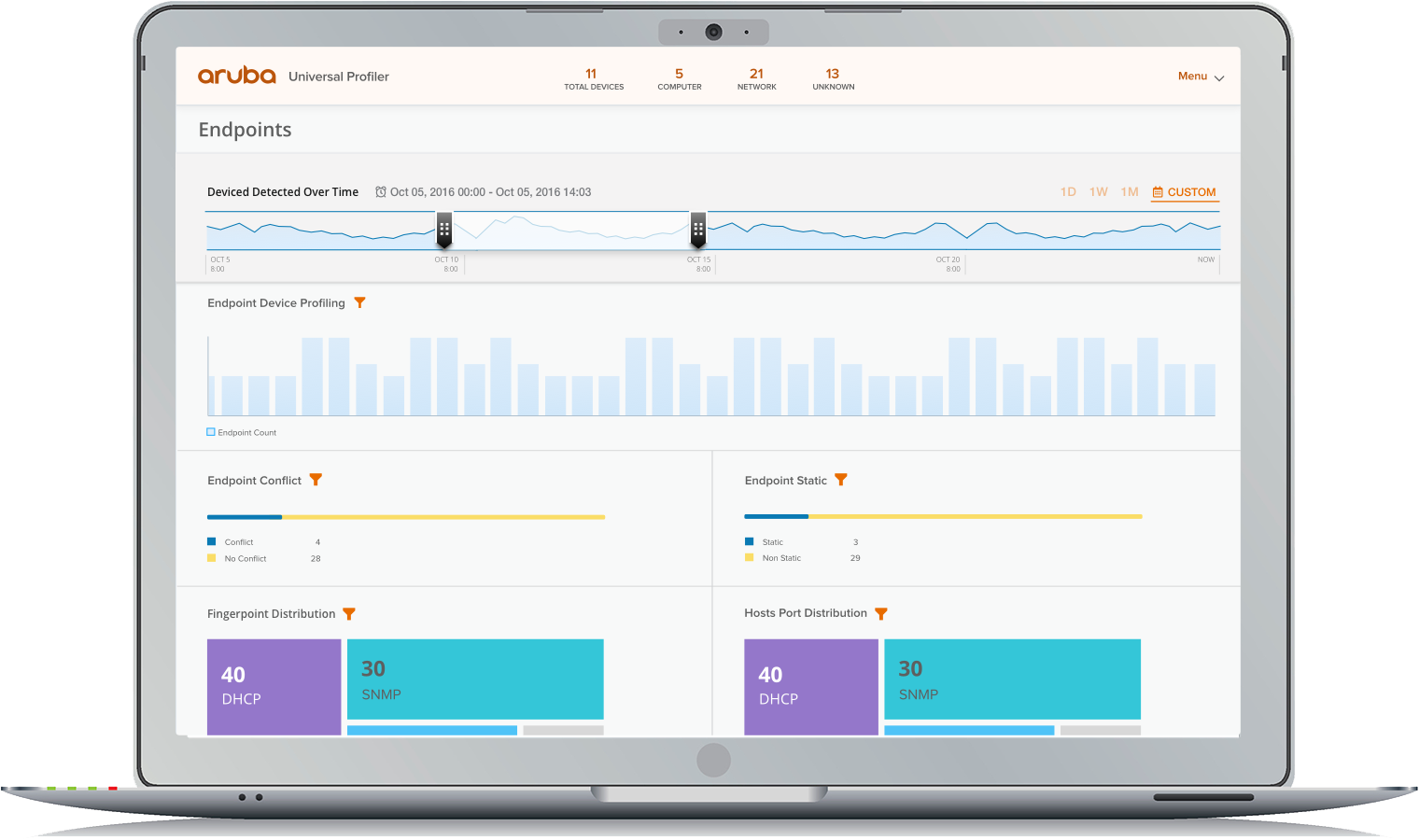Click the left timeline range handle
The height and width of the screenshot is (840, 1419).
[444, 229]
